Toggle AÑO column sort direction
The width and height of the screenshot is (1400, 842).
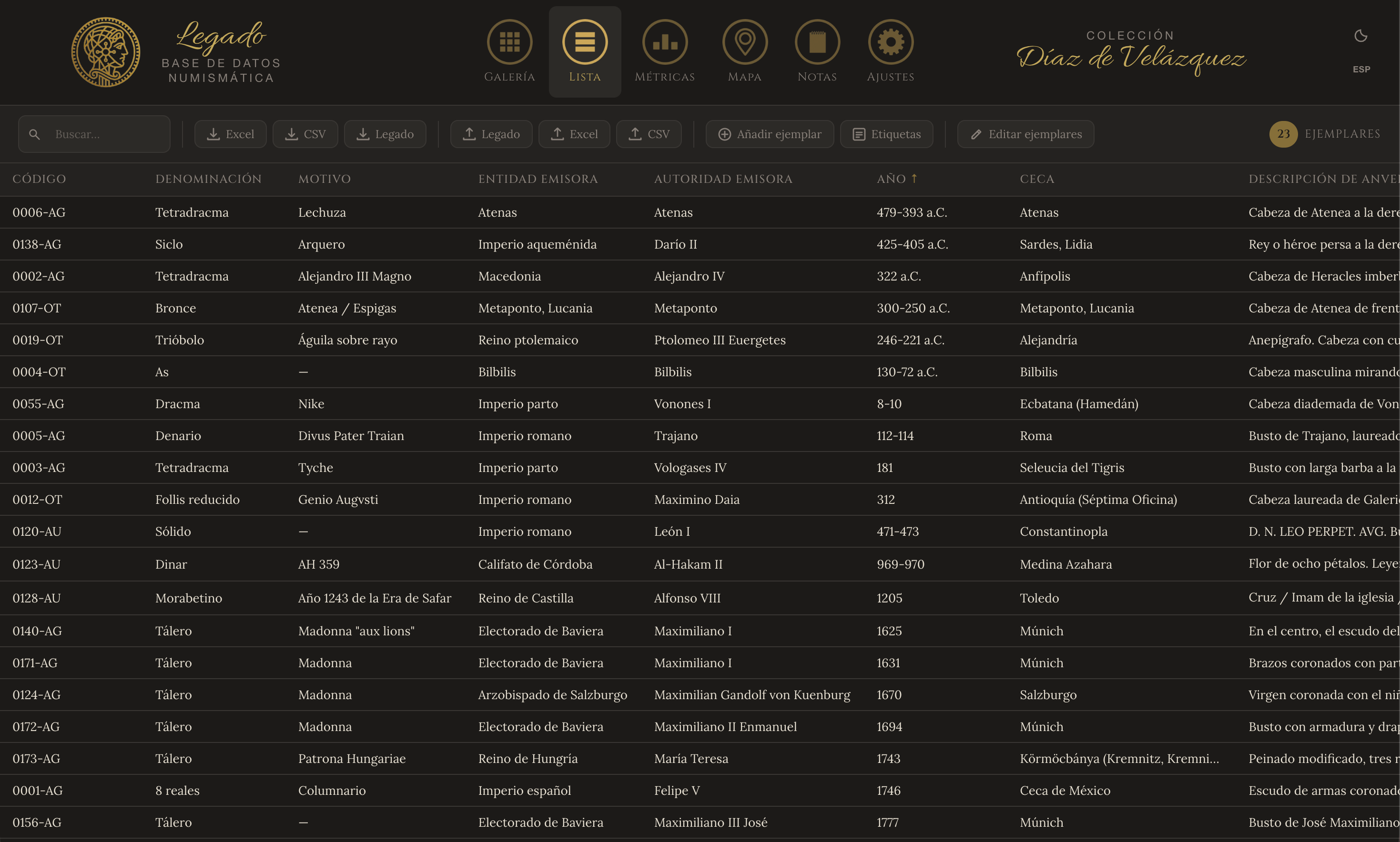[x=914, y=178]
